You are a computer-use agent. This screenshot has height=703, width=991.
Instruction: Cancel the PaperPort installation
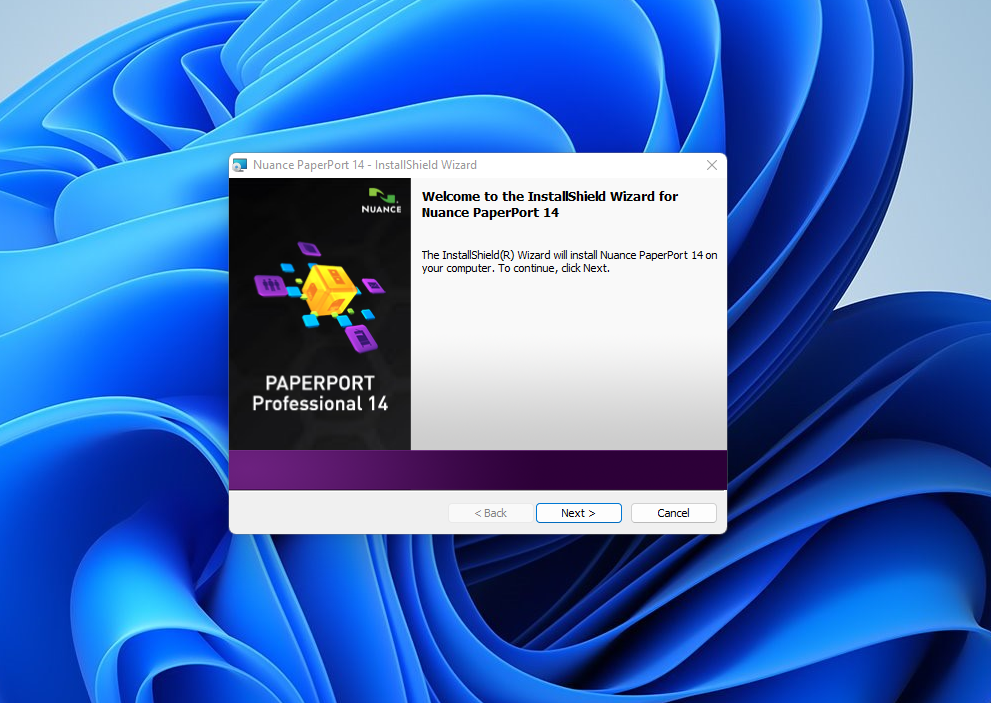click(x=673, y=513)
